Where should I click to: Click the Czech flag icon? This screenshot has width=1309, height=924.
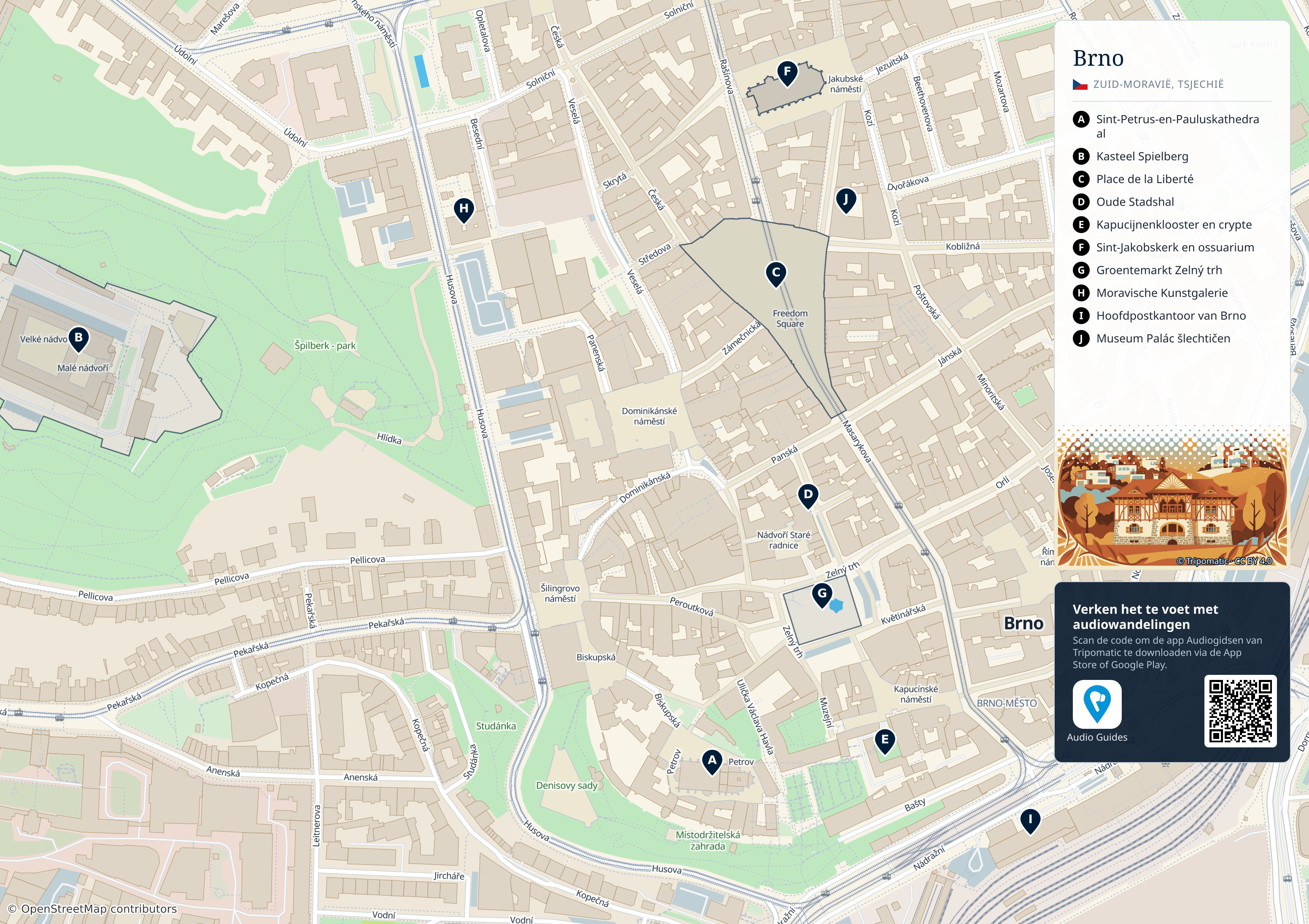1080,84
